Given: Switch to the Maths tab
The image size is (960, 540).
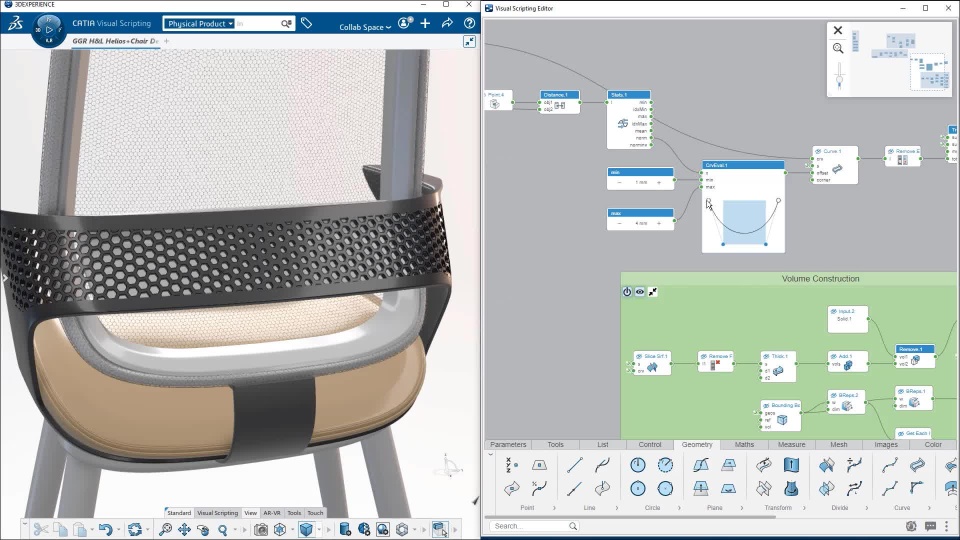Looking at the screenshot, I should [744, 444].
